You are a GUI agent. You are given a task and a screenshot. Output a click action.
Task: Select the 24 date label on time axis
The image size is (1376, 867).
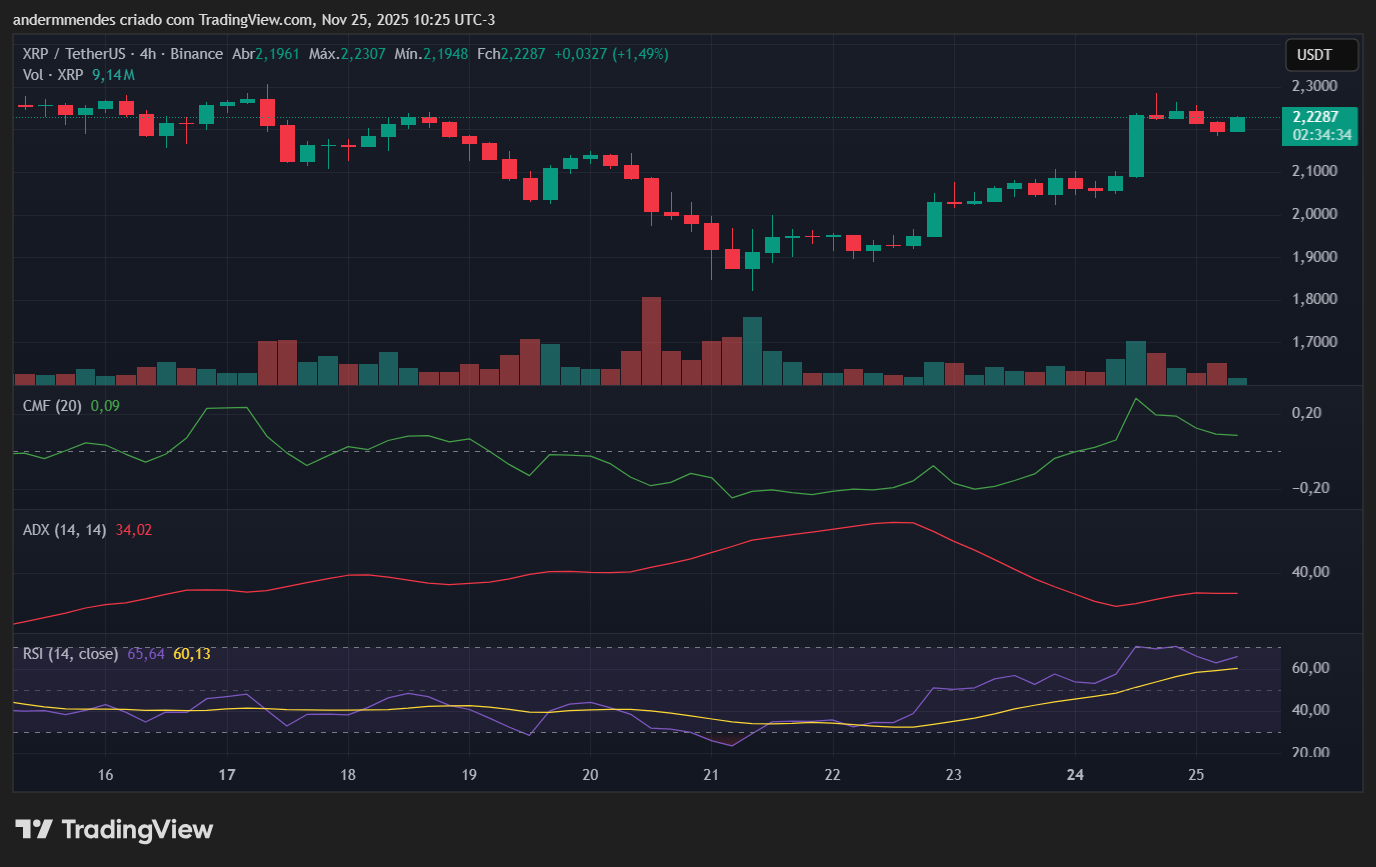coord(1074,774)
